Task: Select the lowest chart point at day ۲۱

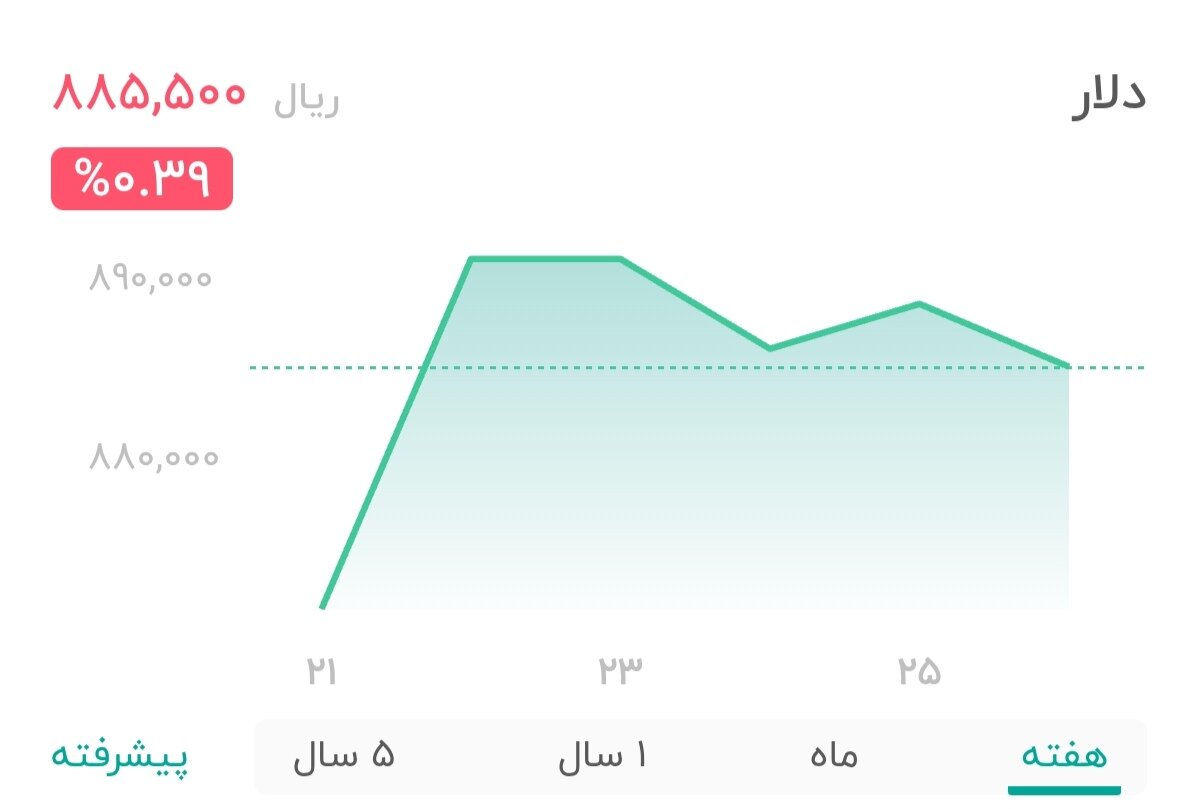Action: click(x=324, y=605)
